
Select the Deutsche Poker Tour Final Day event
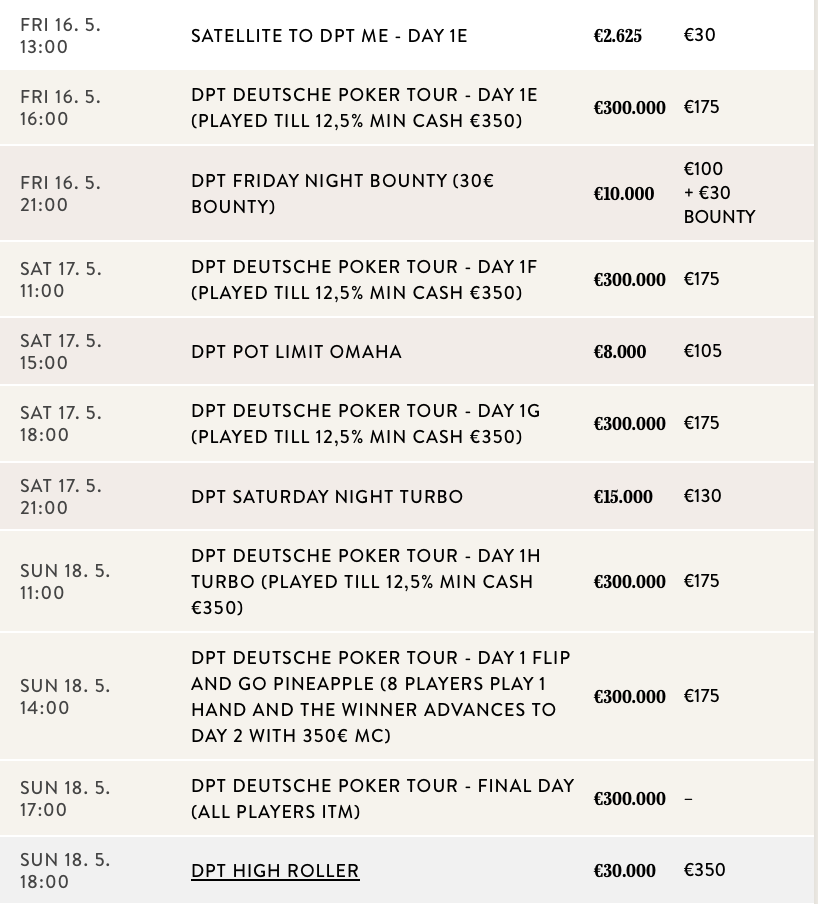[x=382, y=799]
